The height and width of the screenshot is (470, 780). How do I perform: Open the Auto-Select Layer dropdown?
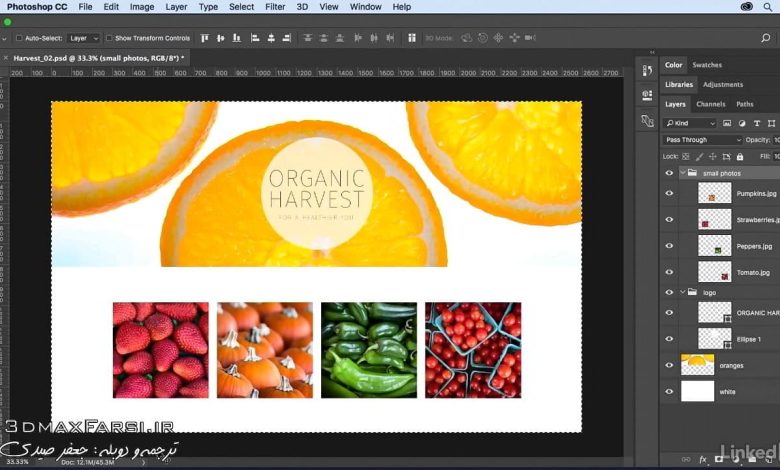84,38
